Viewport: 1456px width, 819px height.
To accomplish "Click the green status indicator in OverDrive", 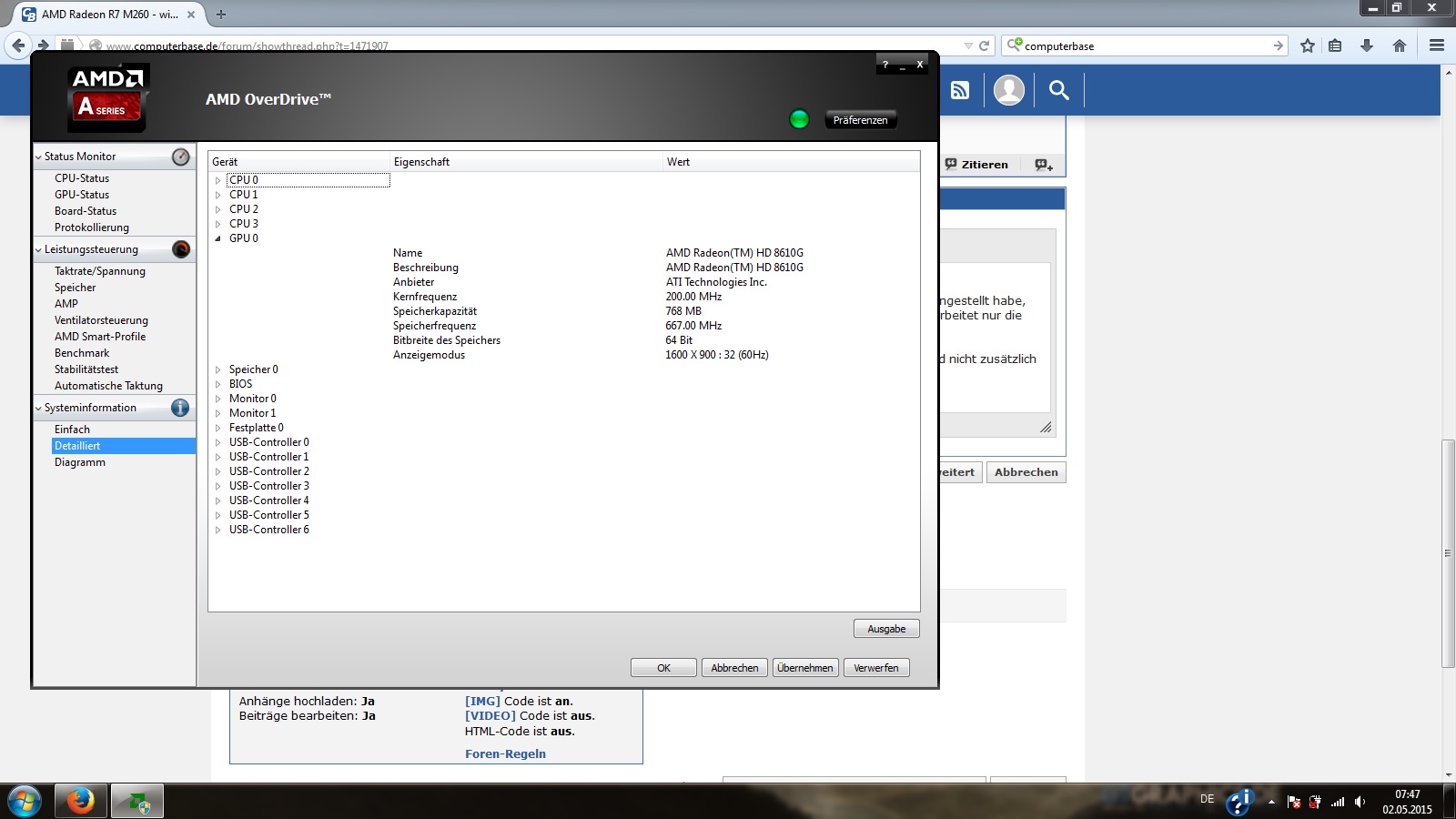I will tap(799, 119).
